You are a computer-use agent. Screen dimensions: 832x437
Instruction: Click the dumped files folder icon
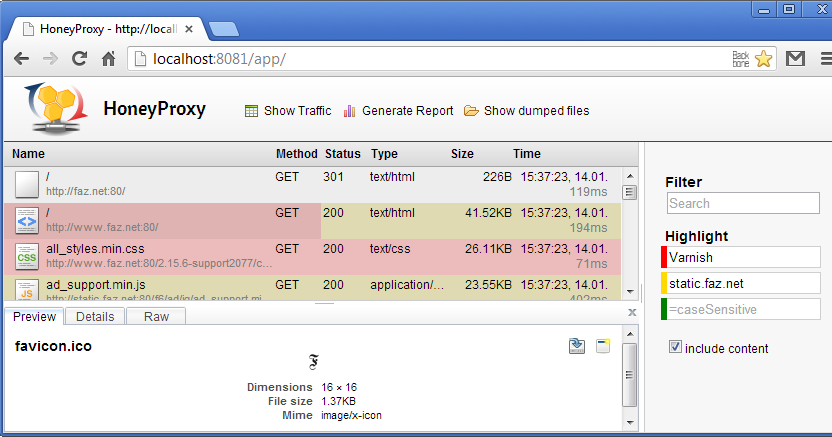471,111
